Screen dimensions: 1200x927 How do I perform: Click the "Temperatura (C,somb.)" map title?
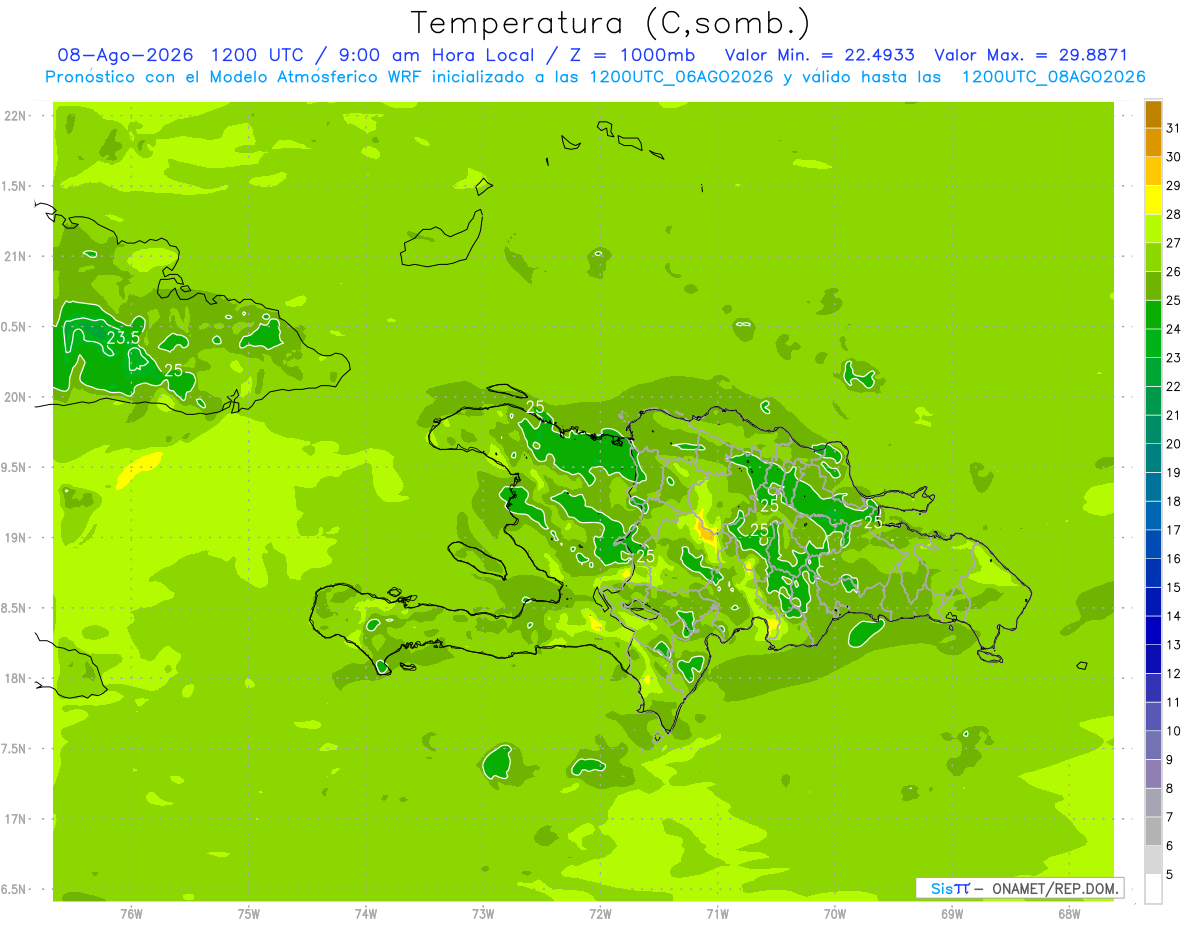(x=610, y=23)
